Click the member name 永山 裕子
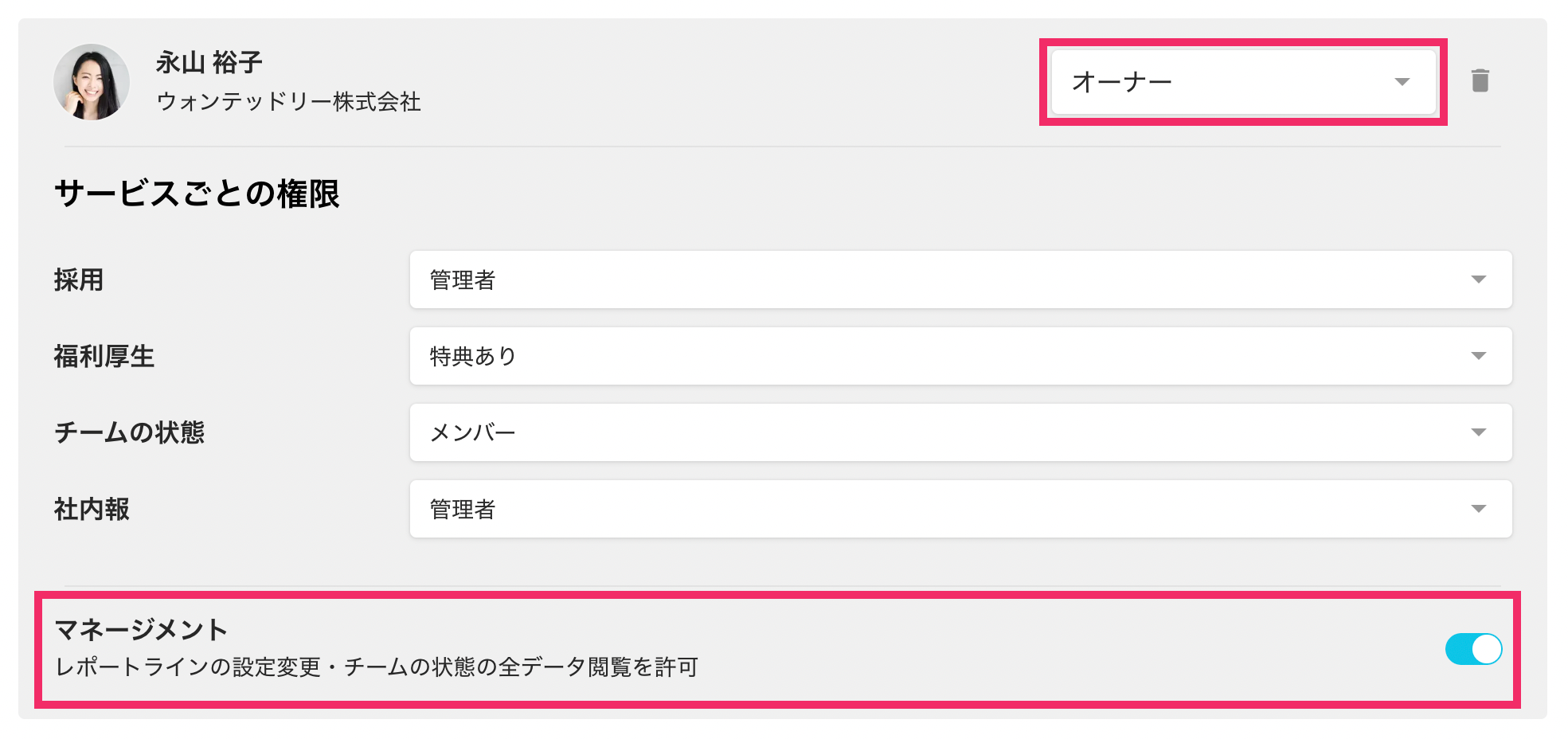The width and height of the screenshot is (1568, 739). coord(209,62)
